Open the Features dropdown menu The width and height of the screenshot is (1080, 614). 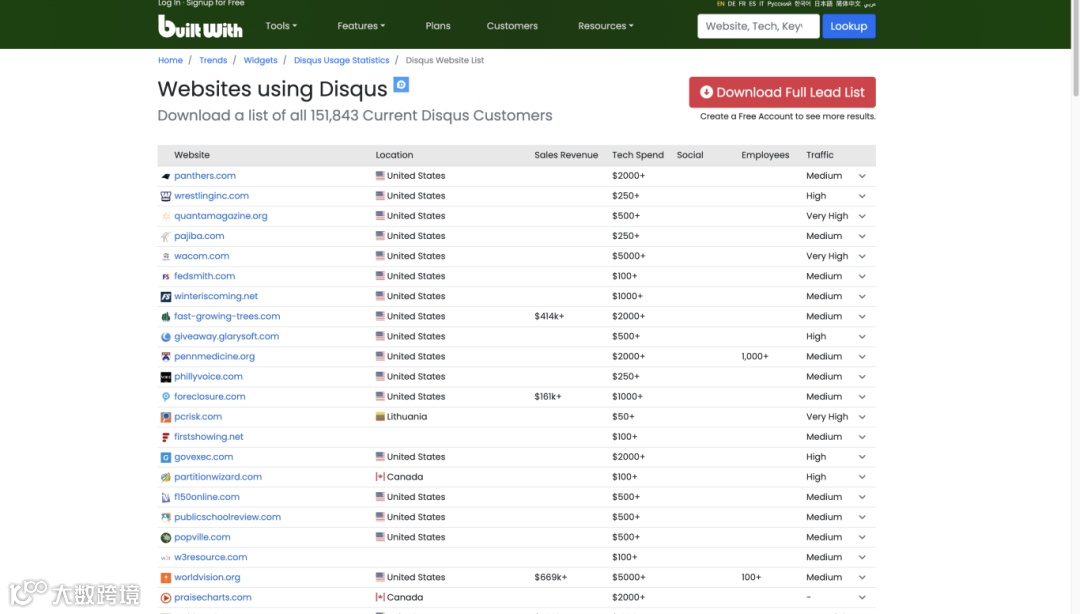[x=361, y=25]
